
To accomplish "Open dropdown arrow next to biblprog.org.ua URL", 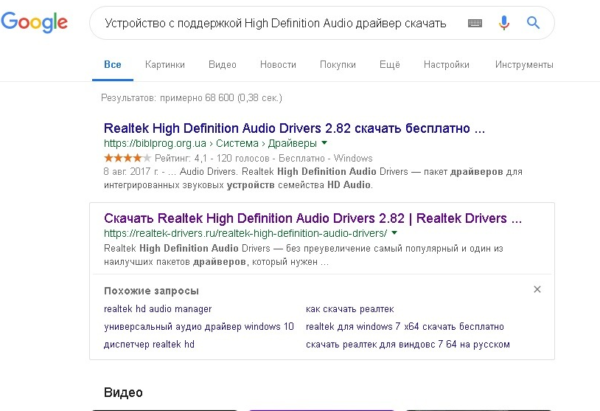I will [324, 143].
